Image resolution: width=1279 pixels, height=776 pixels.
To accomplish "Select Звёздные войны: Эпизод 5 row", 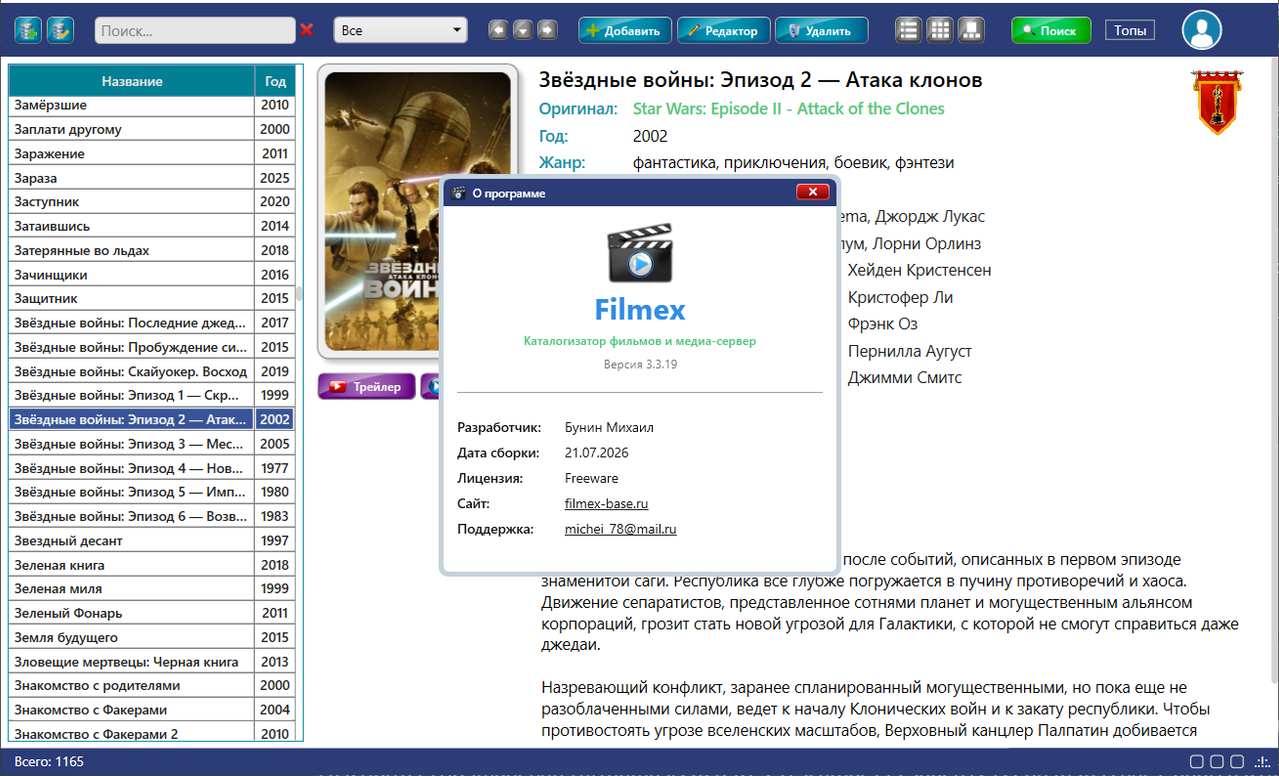I will [x=152, y=491].
